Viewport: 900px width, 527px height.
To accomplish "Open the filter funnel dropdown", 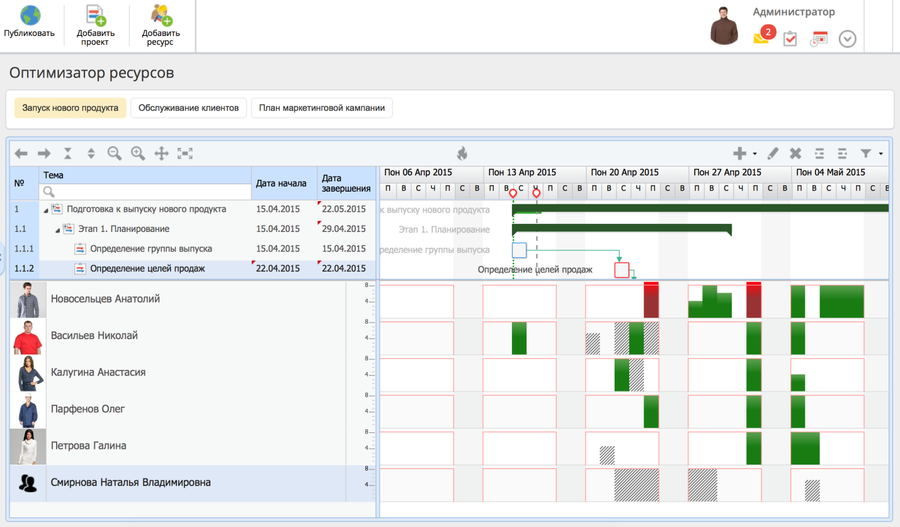I will click(x=870, y=153).
